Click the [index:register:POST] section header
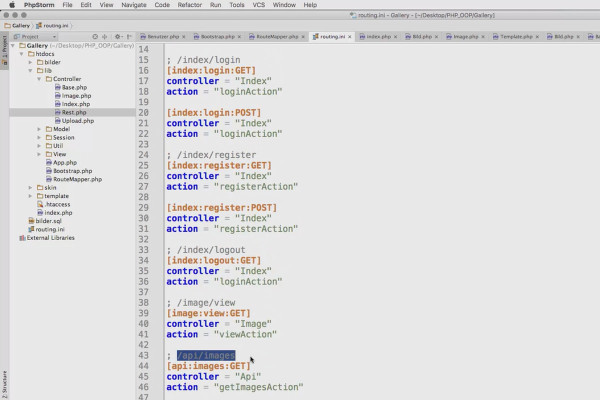 coord(222,207)
